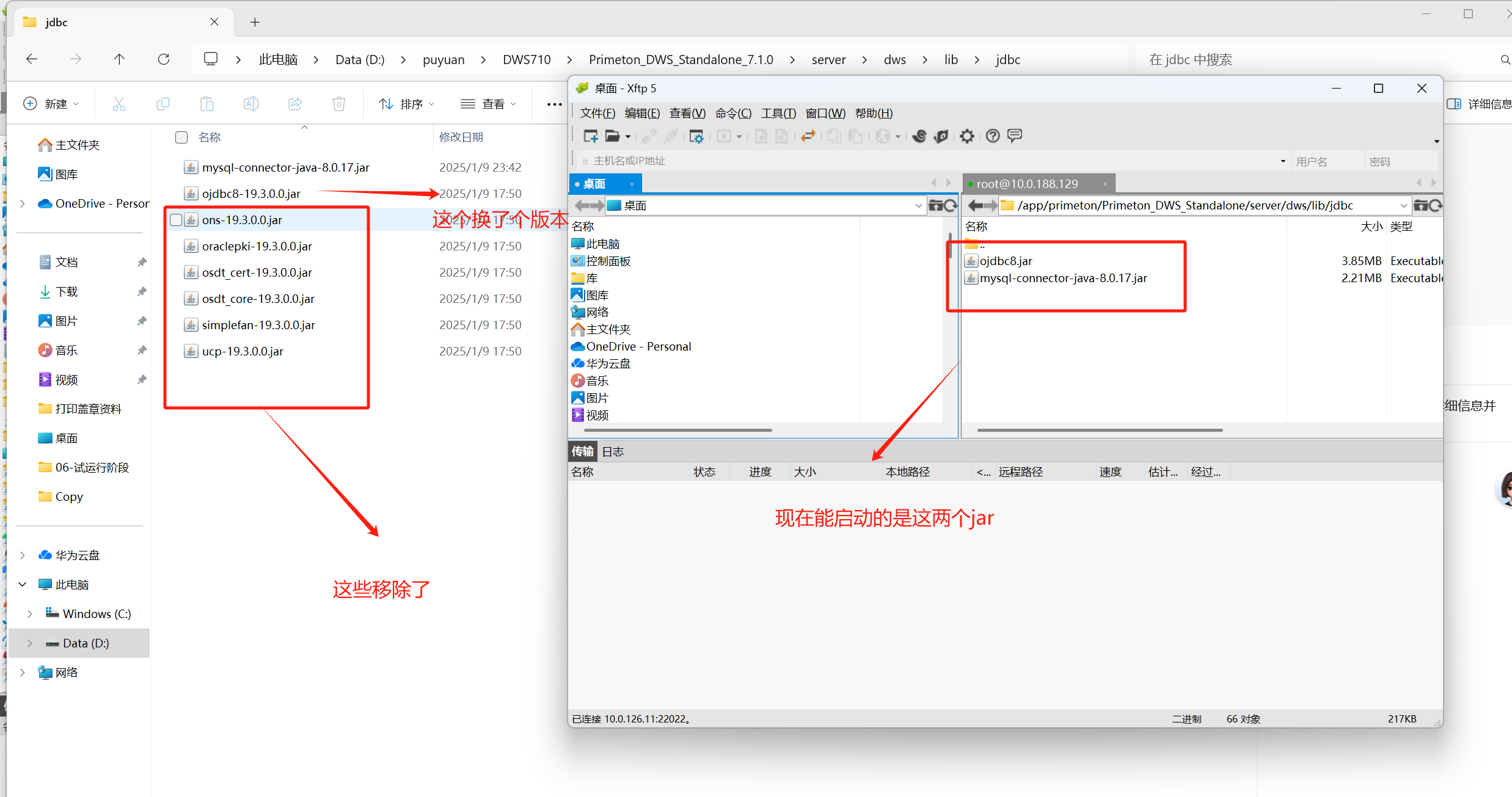Expand the Data (D:) tree node
Image resolution: width=1512 pixels, height=797 pixels.
[29, 643]
